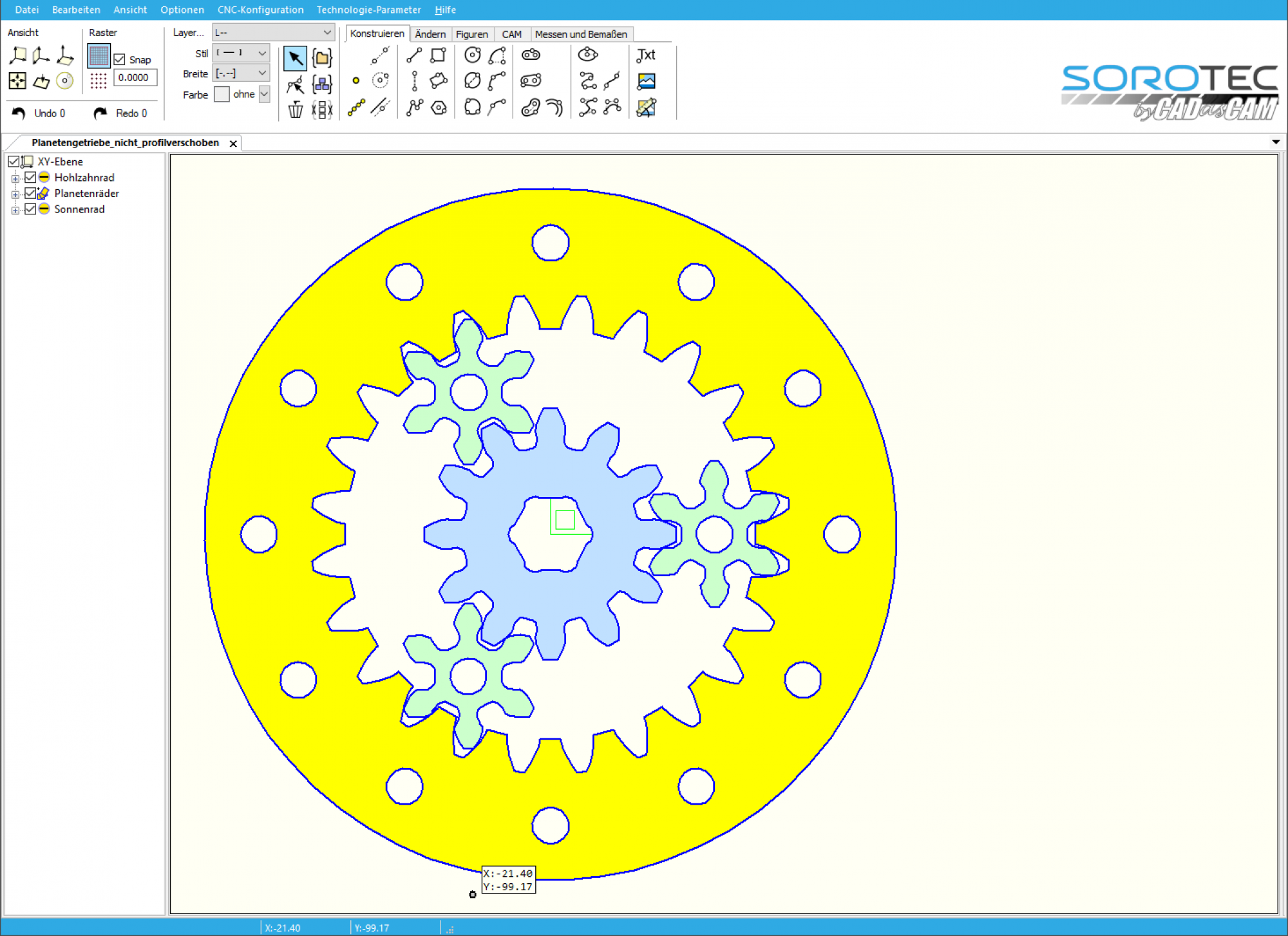Toggle visibility of Planetenräder layer
This screenshot has width=1288, height=936.
(x=29, y=193)
